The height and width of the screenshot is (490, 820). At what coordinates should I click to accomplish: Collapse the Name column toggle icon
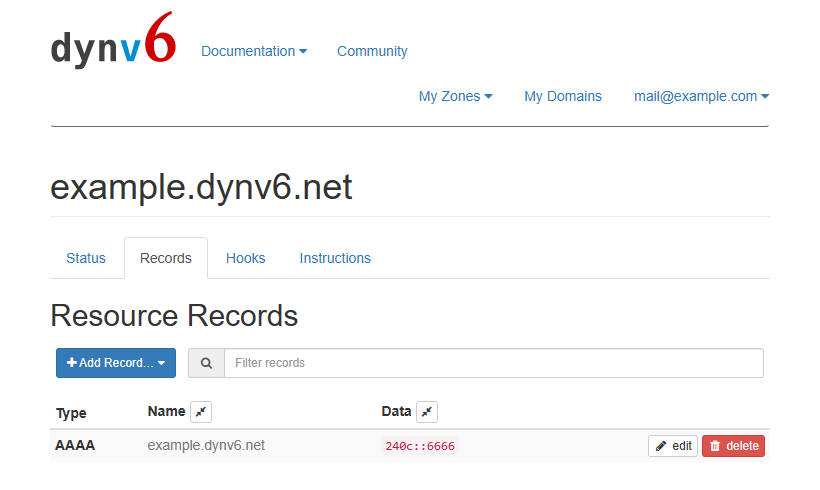pos(201,412)
